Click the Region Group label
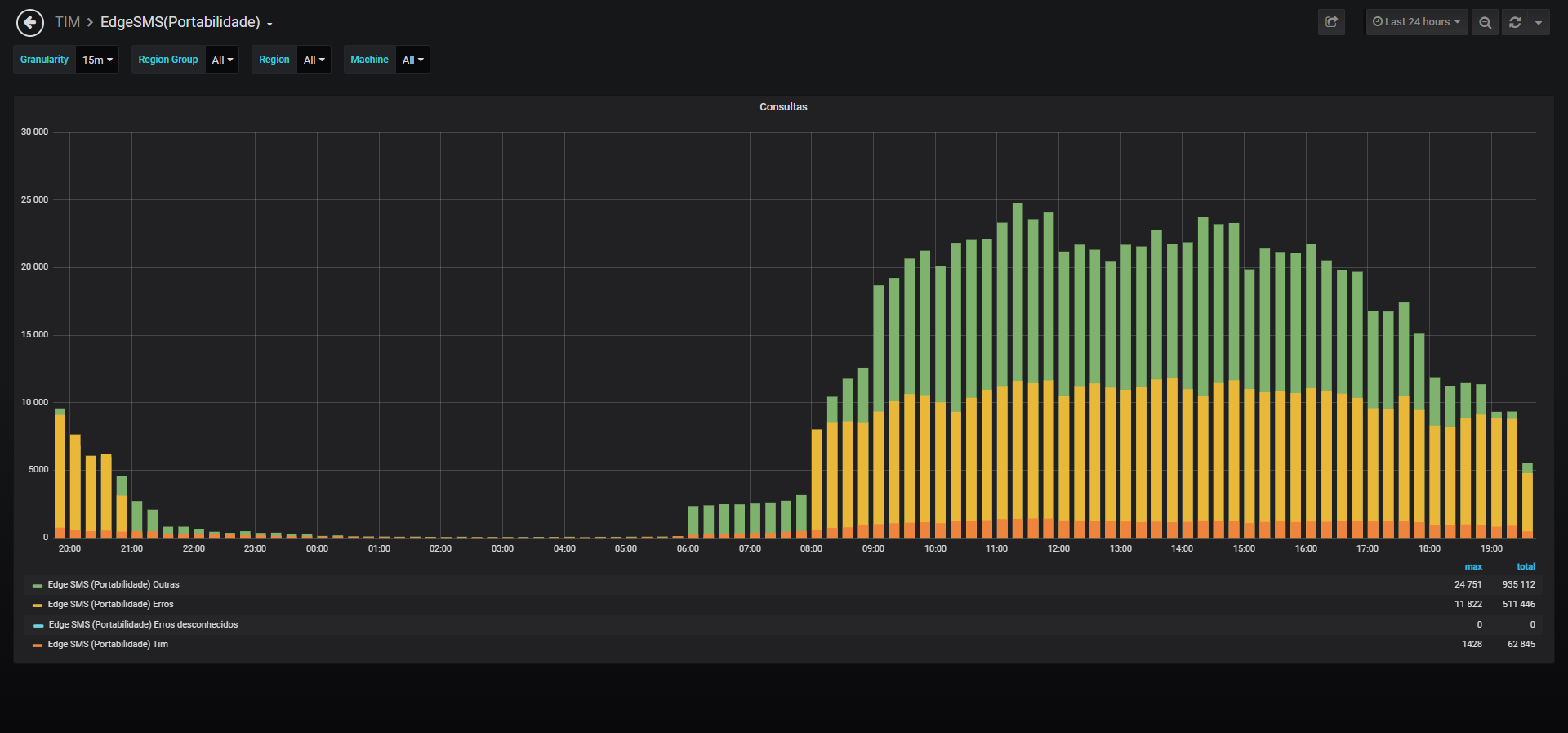 pos(168,60)
